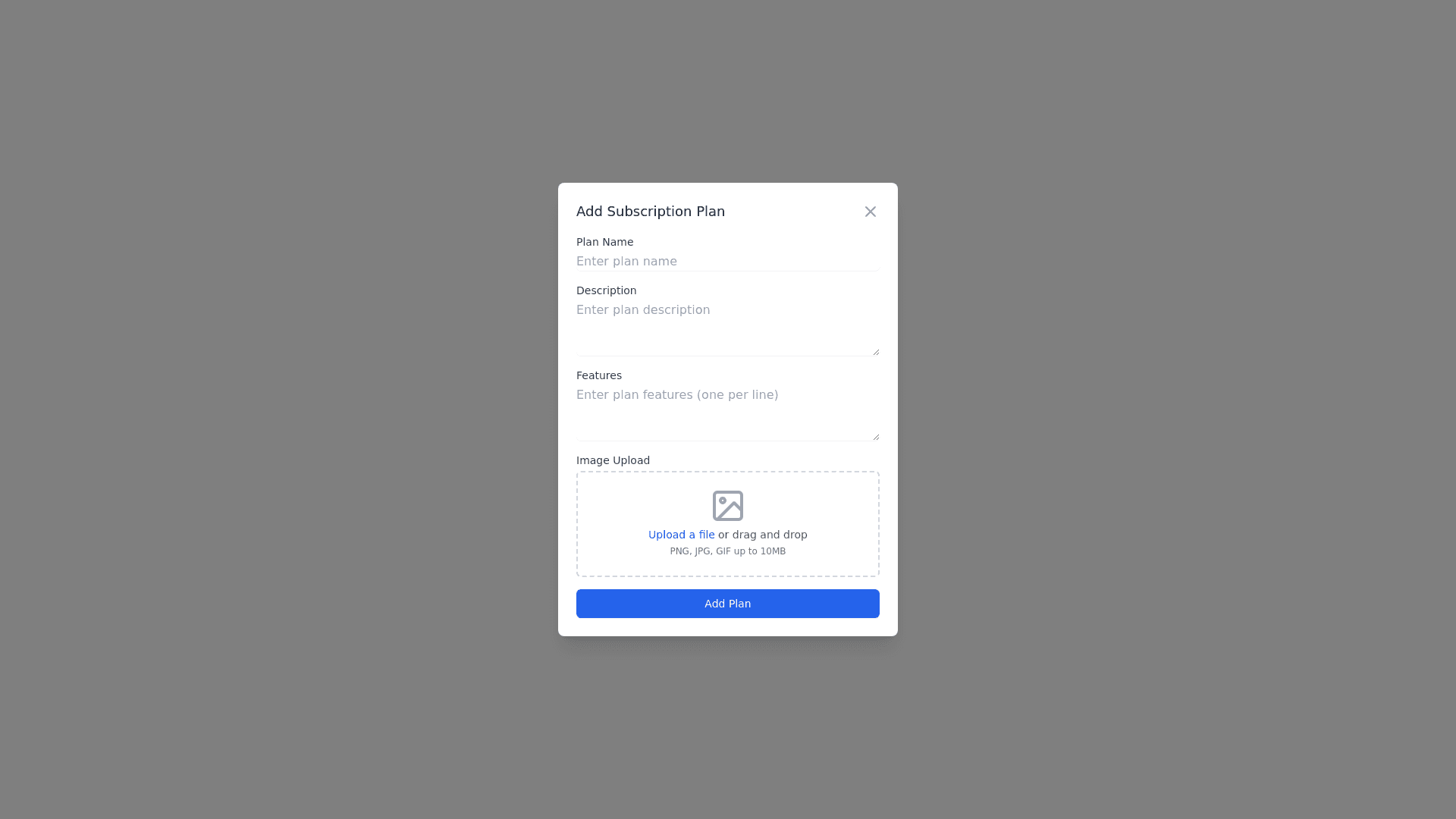Screen dimensions: 1456x819
Task: Click the 'or drag and drop' text
Action: pyautogui.click(x=762, y=535)
